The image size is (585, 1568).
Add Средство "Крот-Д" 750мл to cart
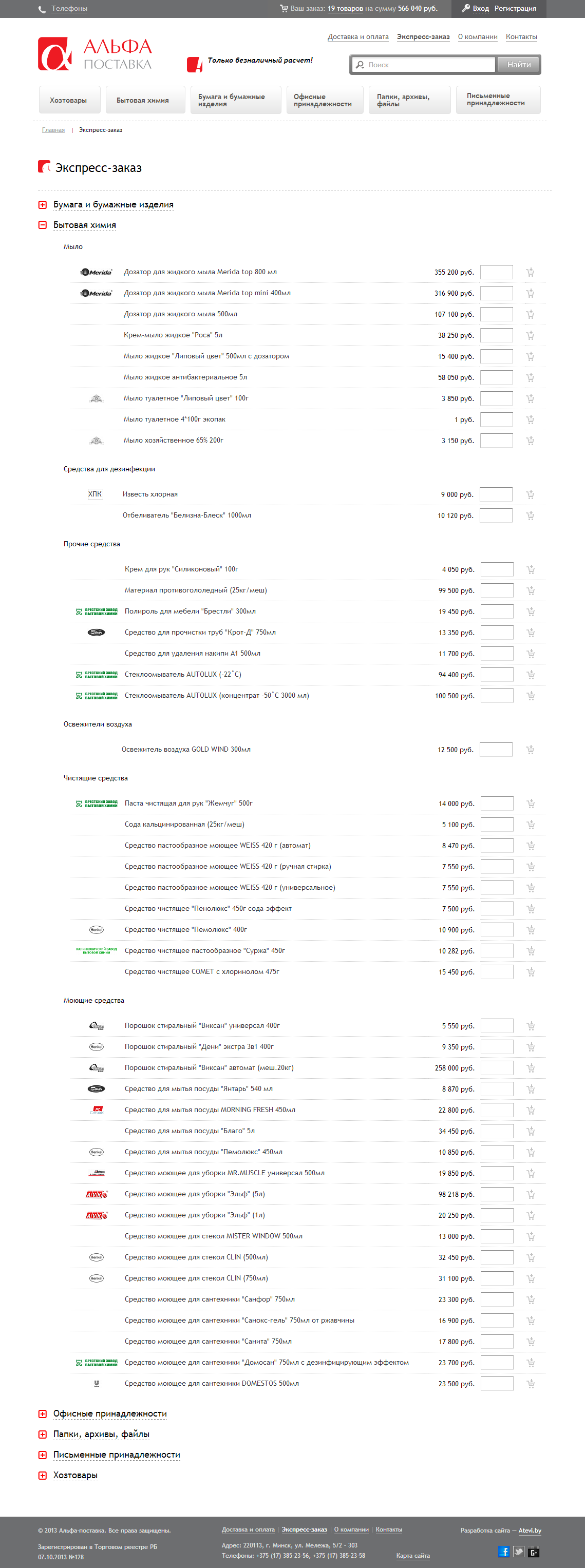click(x=531, y=633)
